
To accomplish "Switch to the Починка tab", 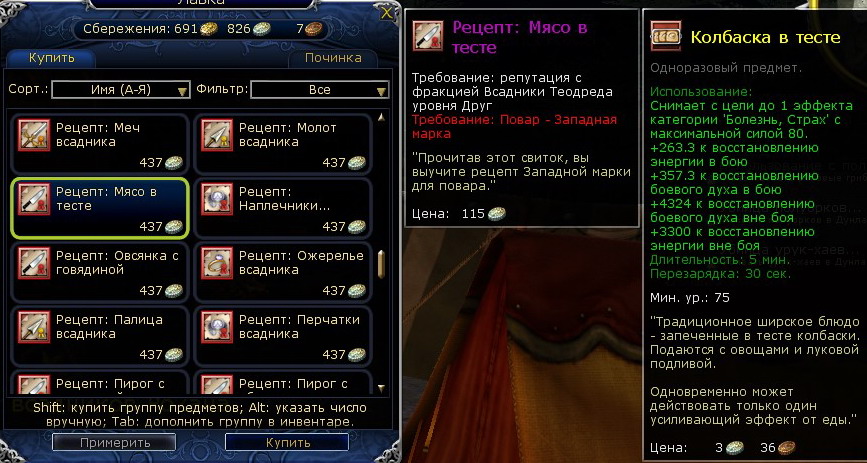I will point(333,58).
